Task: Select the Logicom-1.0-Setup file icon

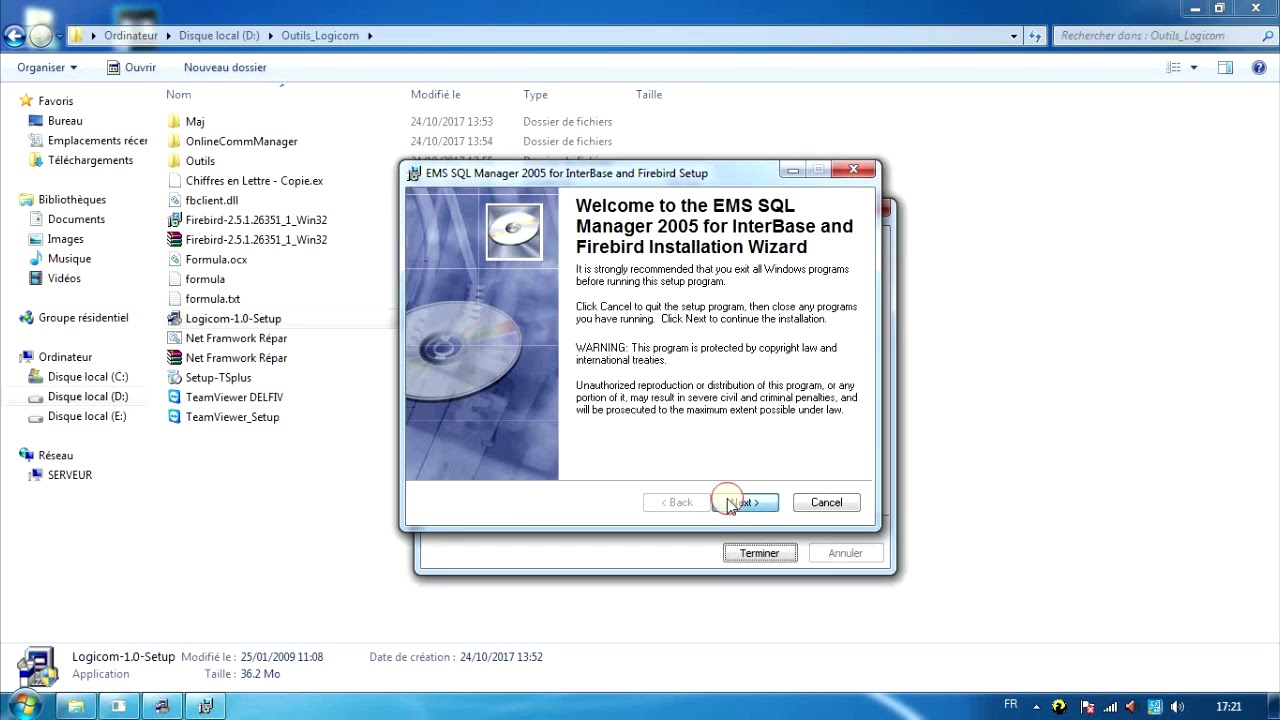Action: point(174,318)
